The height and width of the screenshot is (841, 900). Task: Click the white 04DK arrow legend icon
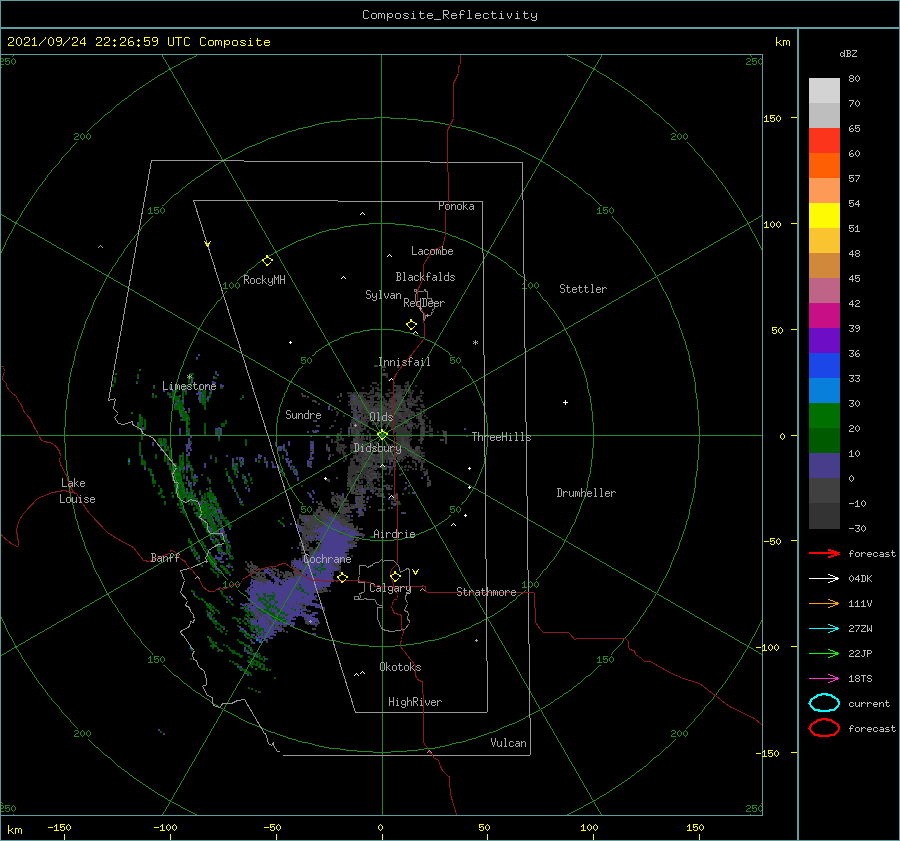point(824,578)
